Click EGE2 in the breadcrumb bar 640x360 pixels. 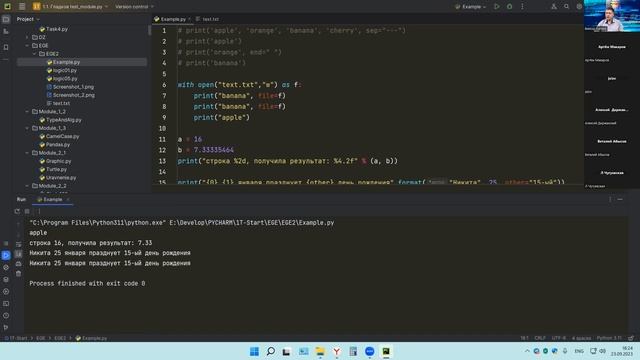[60, 338]
